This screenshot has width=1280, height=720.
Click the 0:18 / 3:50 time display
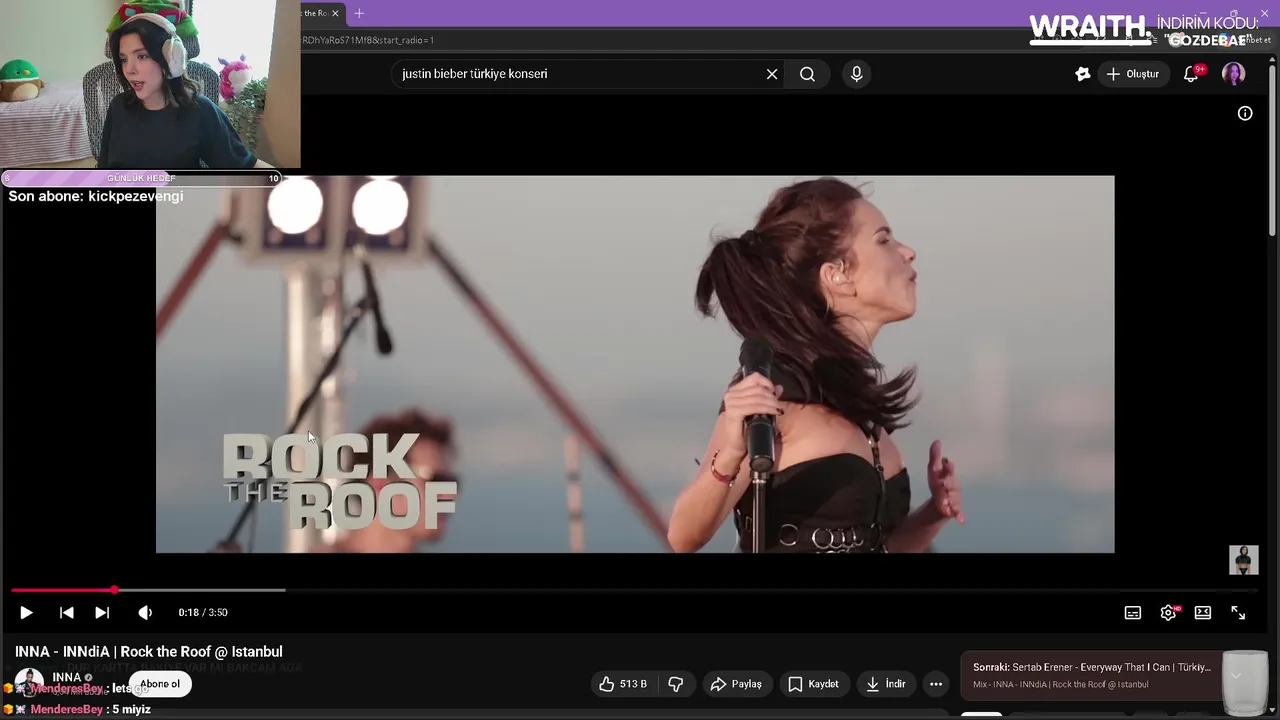[x=203, y=612]
